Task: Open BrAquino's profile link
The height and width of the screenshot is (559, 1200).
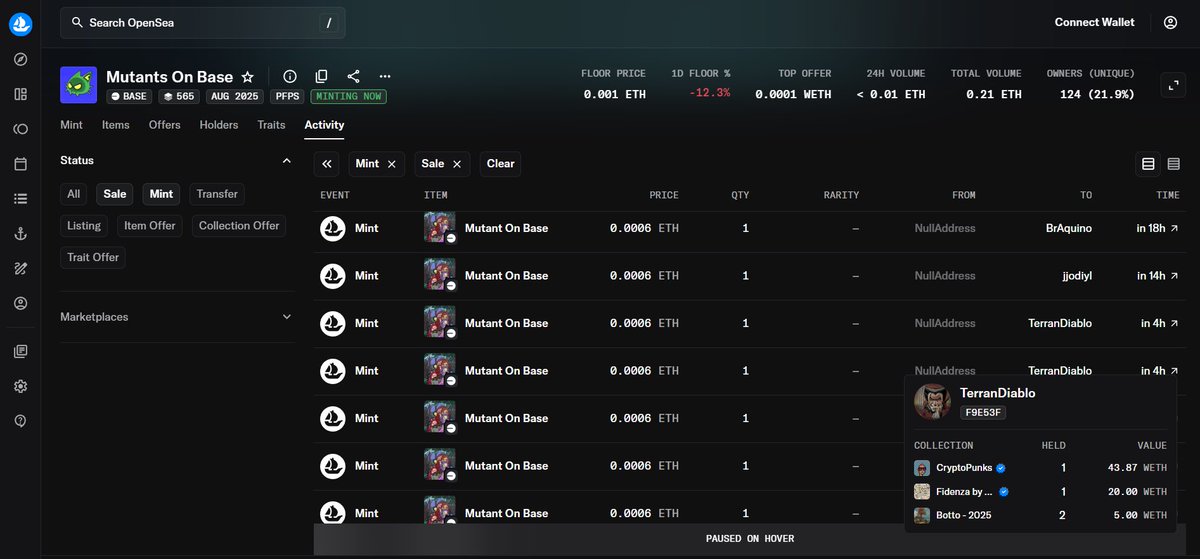Action: tap(1068, 228)
